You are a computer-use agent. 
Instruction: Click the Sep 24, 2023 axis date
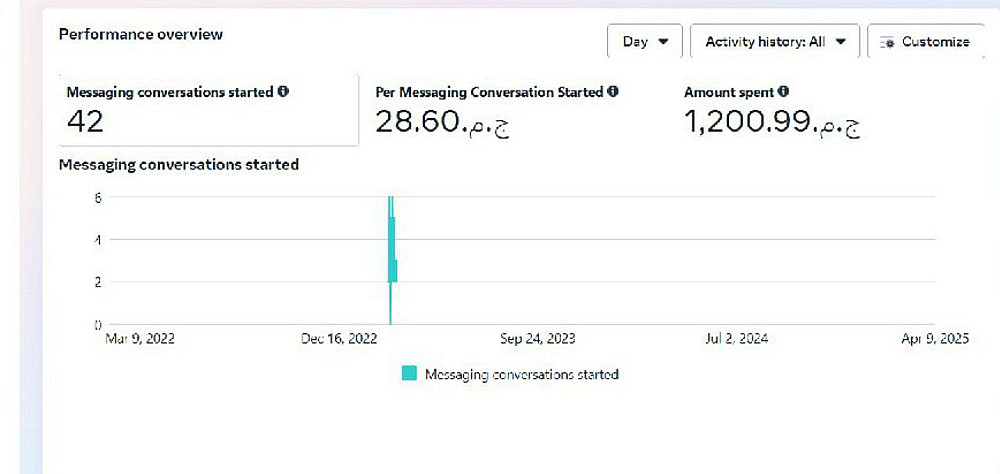point(538,339)
